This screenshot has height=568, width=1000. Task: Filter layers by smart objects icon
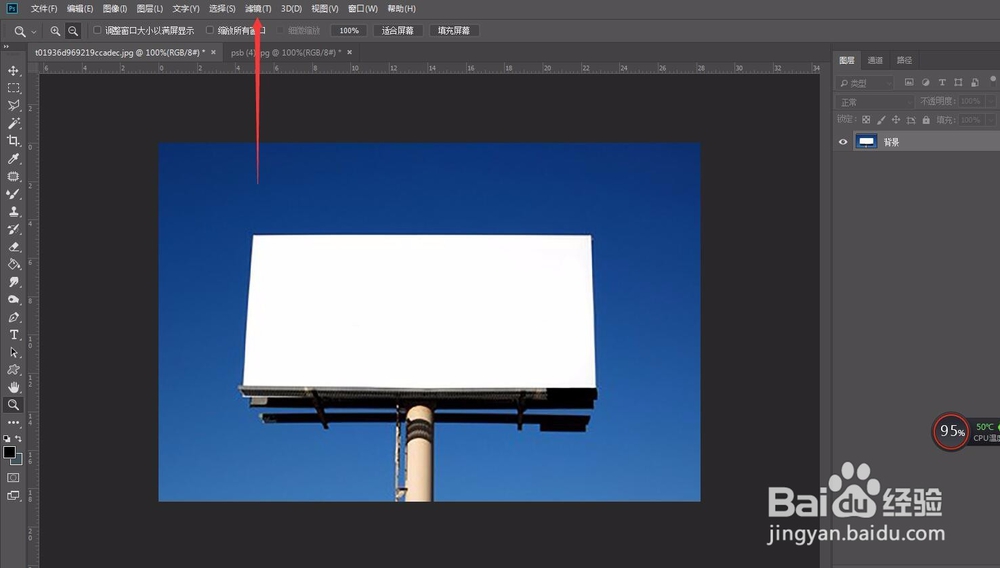(974, 82)
